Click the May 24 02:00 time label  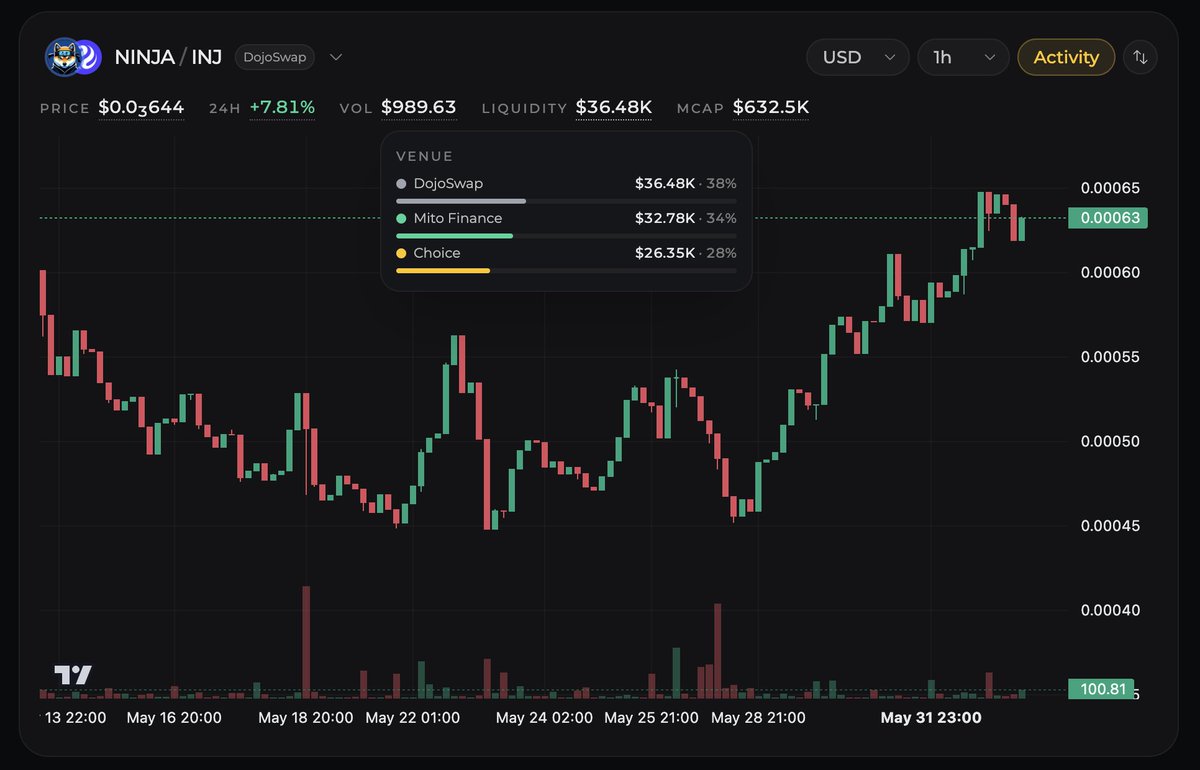544,718
